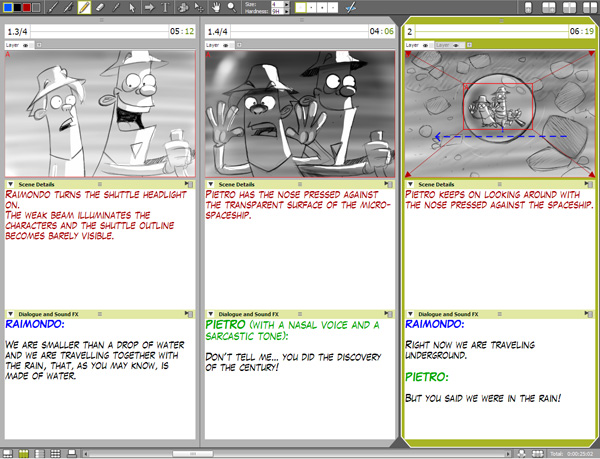Open the Hardness value dropdown arrow
Viewport: 600px width, 459px height.
pyautogui.click(x=286, y=11)
